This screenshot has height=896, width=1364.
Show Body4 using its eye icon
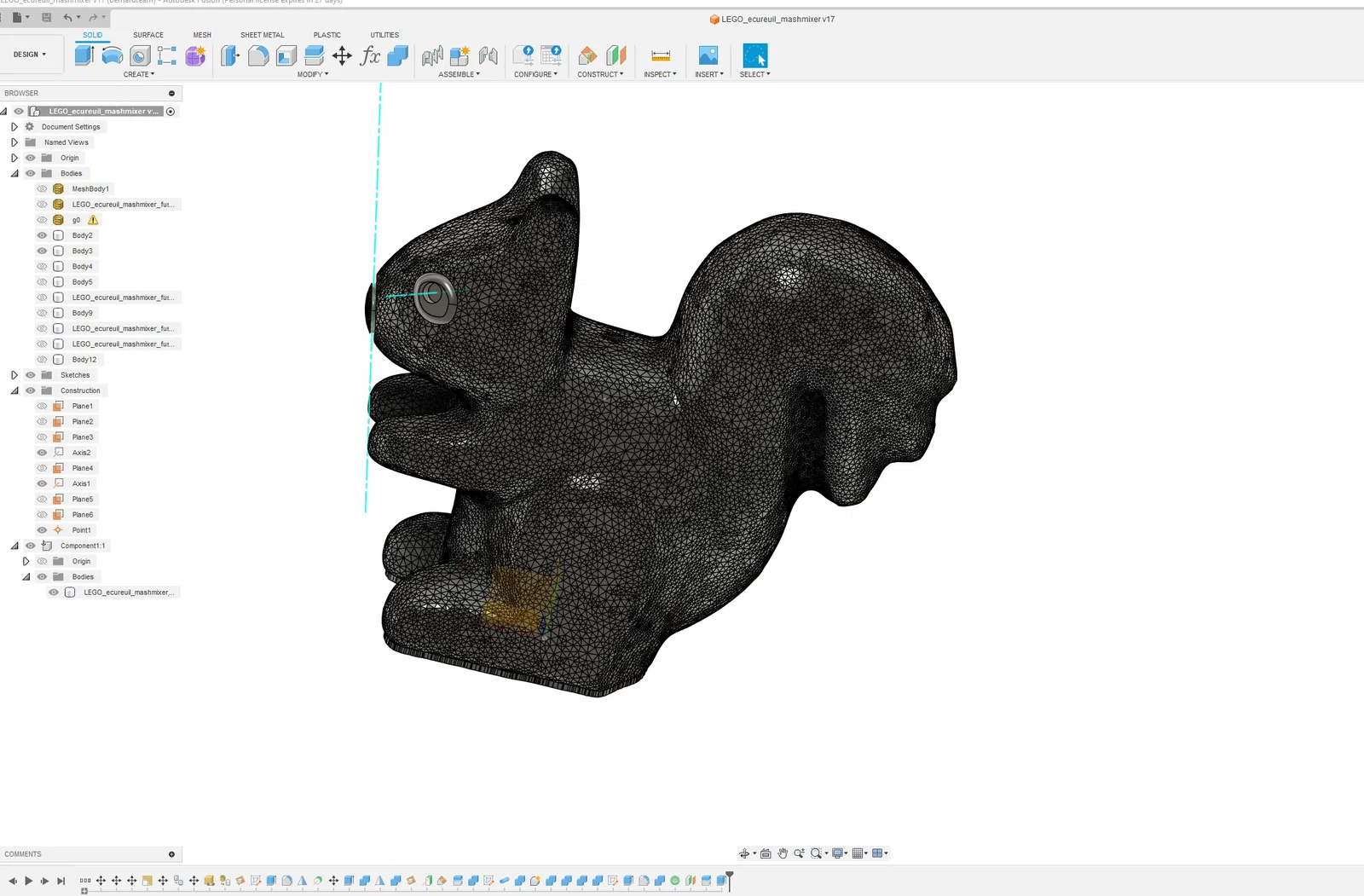click(x=42, y=267)
